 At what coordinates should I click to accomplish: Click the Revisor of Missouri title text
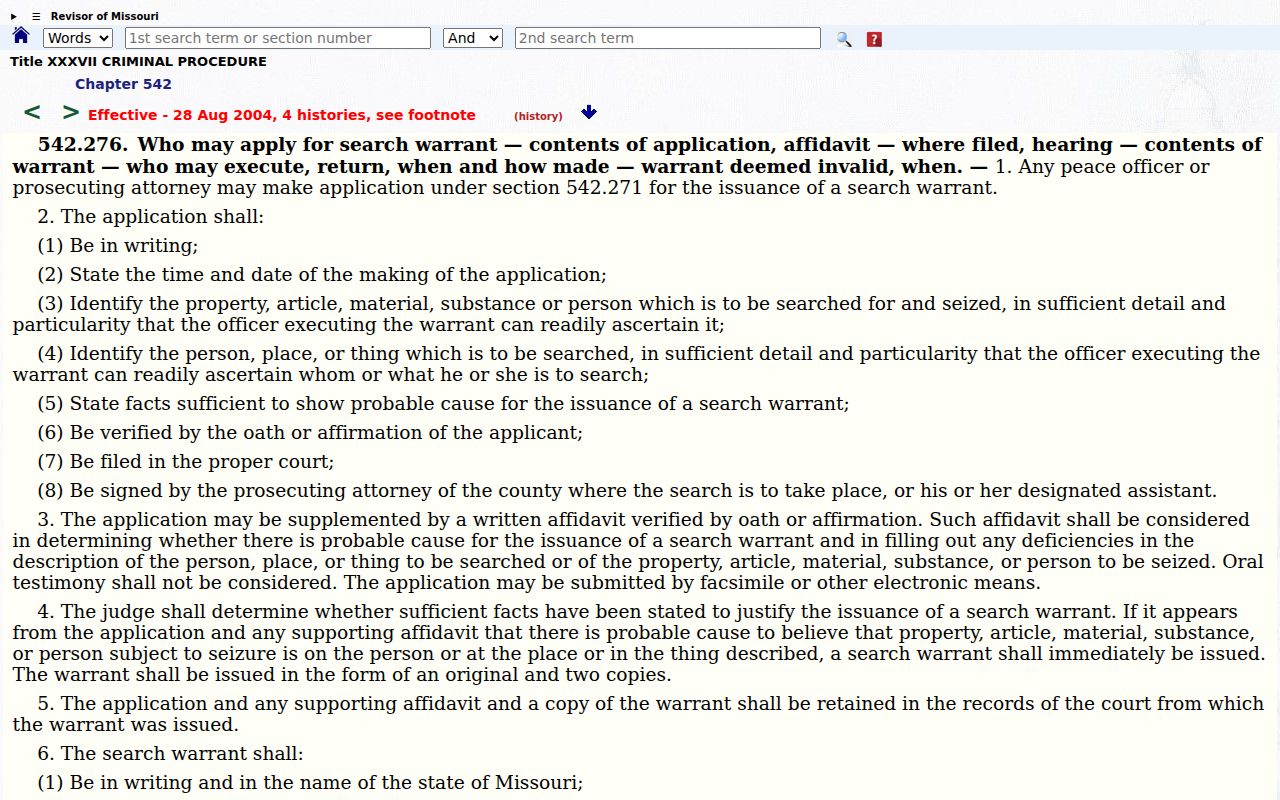104,16
